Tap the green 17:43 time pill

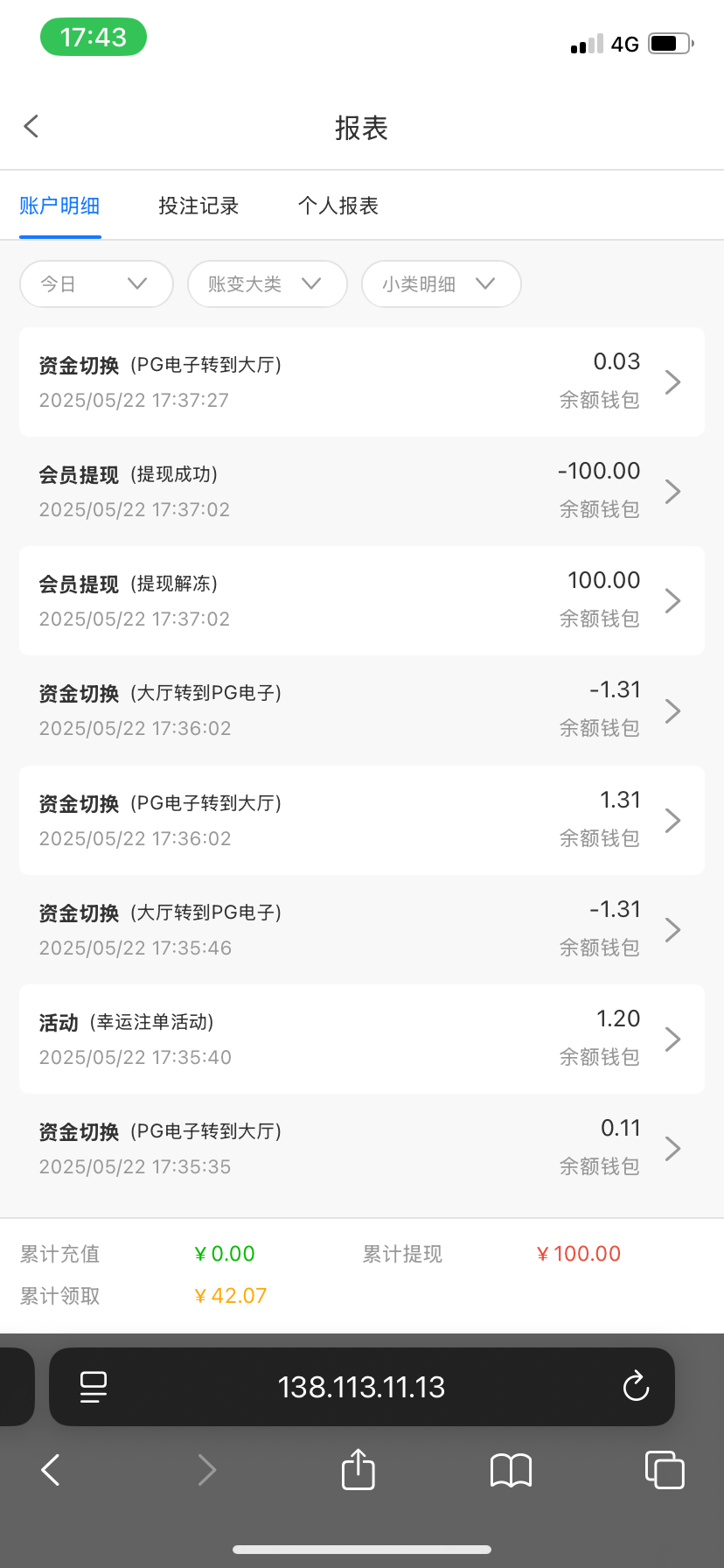[x=94, y=38]
